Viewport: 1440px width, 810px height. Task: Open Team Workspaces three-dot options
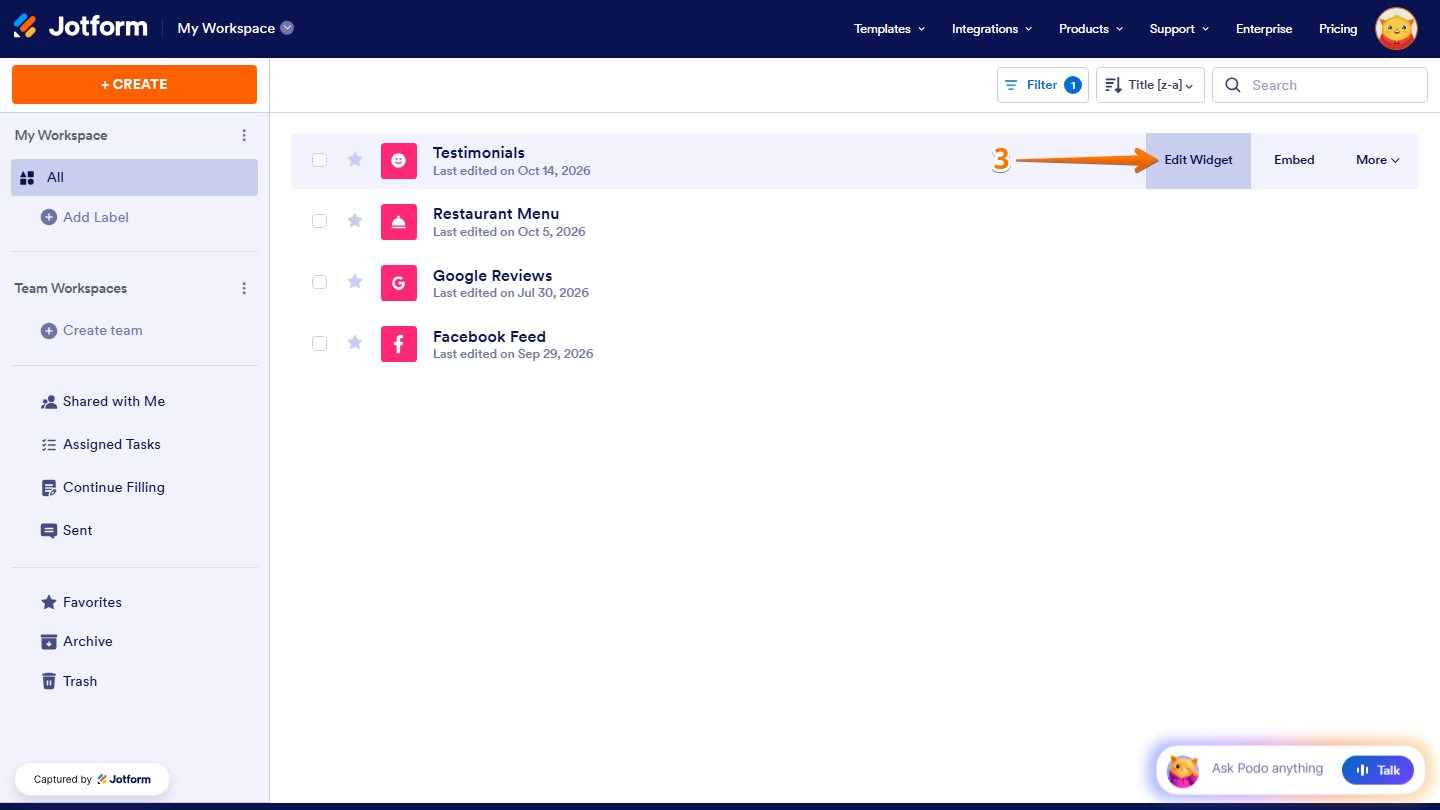tap(244, 288)
